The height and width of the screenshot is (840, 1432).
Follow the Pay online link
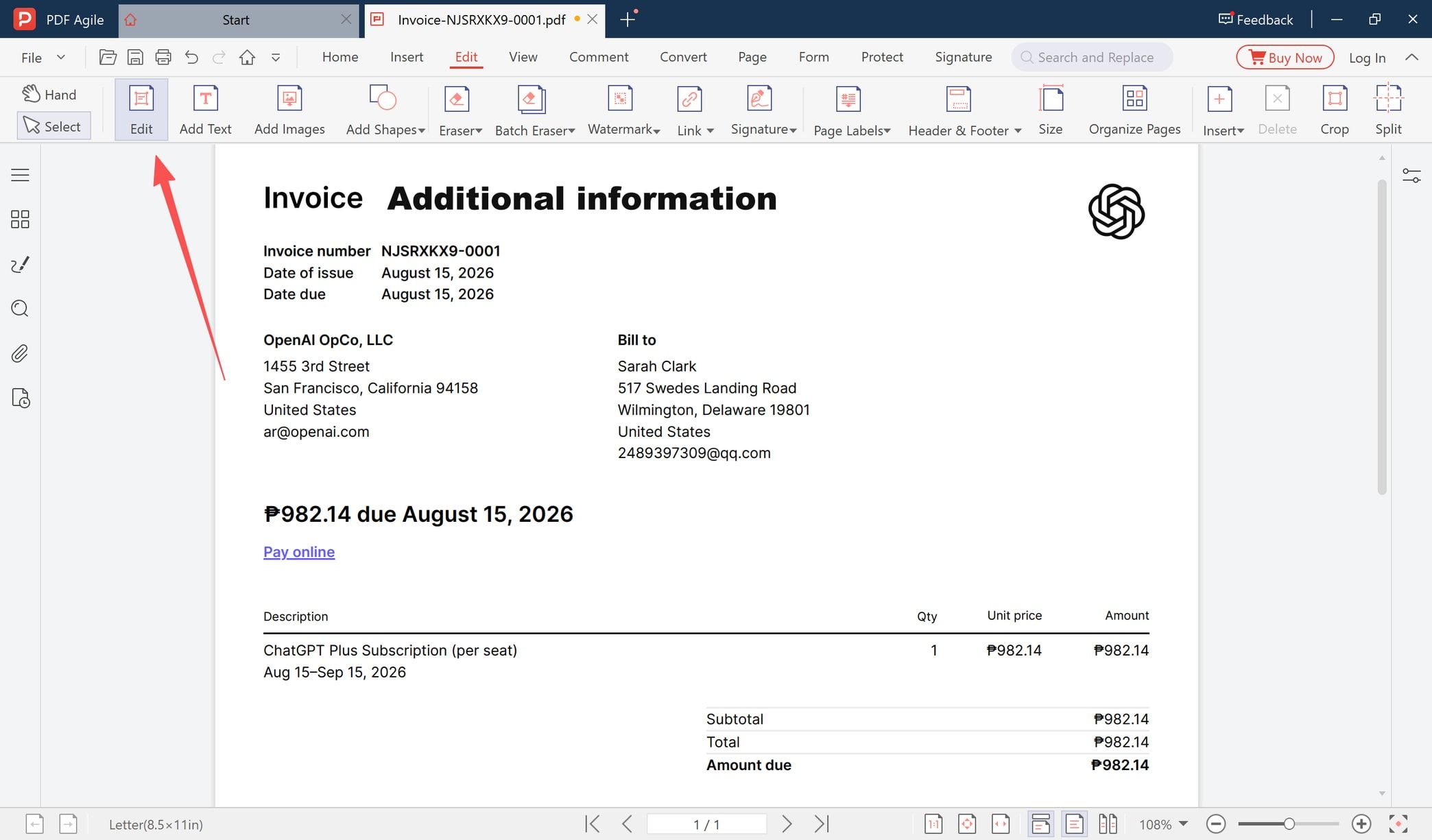299,552
